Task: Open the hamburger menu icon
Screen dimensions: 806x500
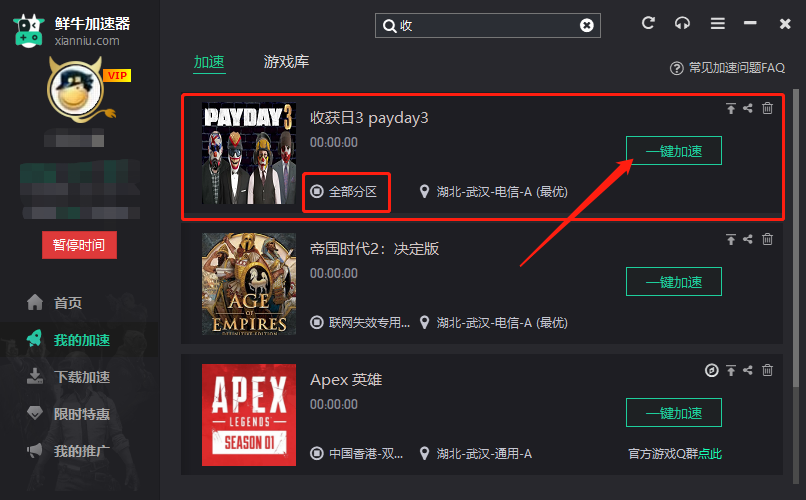Action: click(x=718, y=23)
